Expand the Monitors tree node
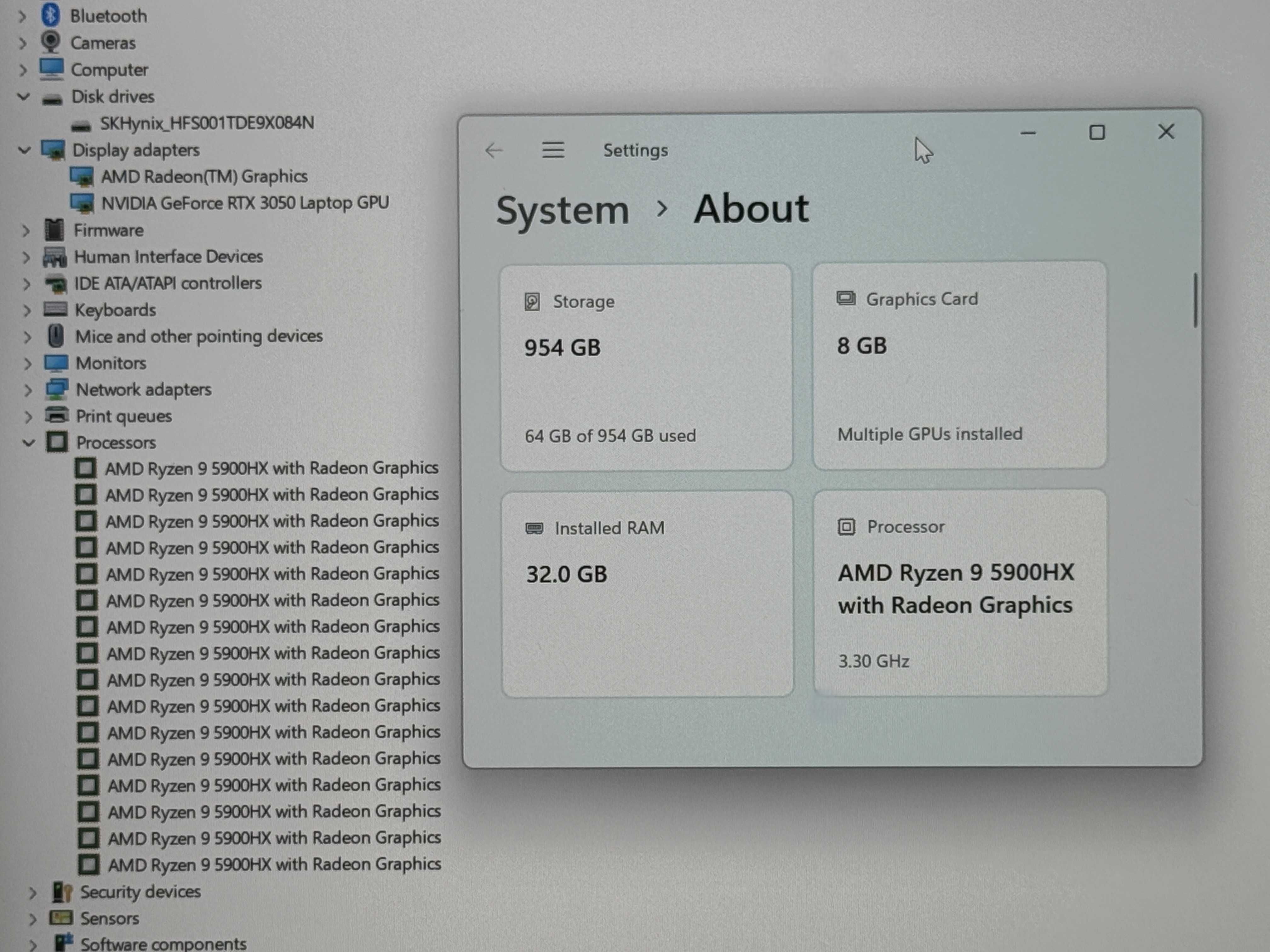 point(27,364)
